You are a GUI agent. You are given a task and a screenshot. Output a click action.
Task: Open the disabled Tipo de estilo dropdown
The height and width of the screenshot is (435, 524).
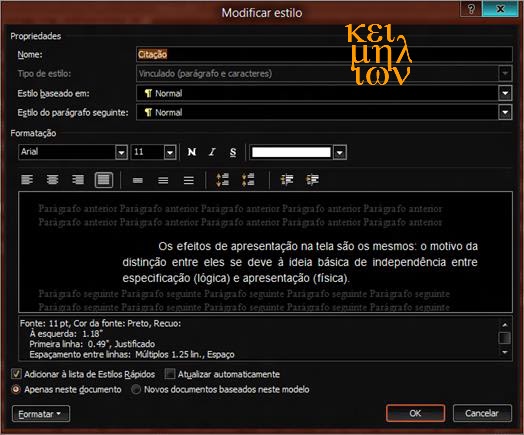(x=505, y=73)
